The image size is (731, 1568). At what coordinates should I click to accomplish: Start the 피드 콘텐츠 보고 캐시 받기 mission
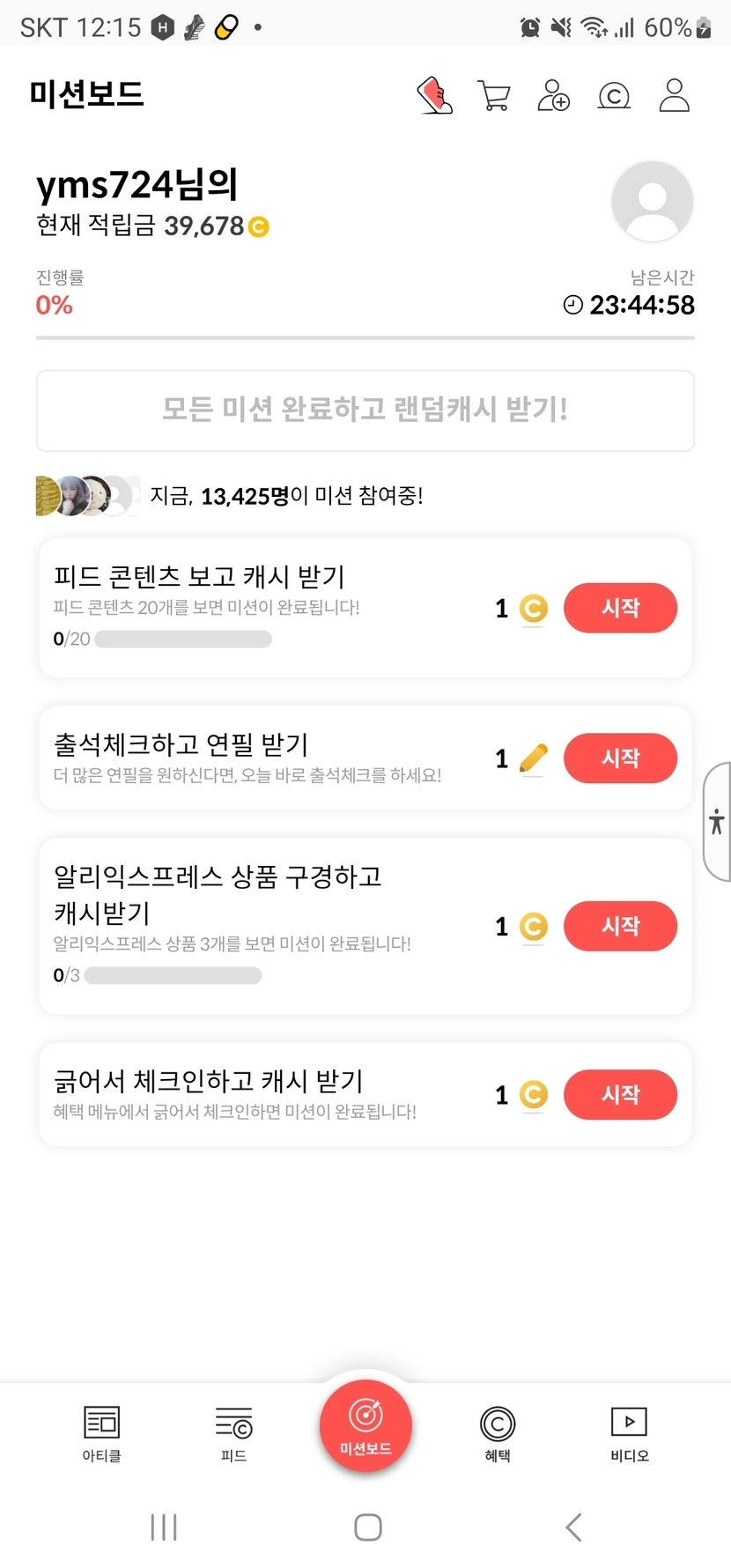click(620, 608)
